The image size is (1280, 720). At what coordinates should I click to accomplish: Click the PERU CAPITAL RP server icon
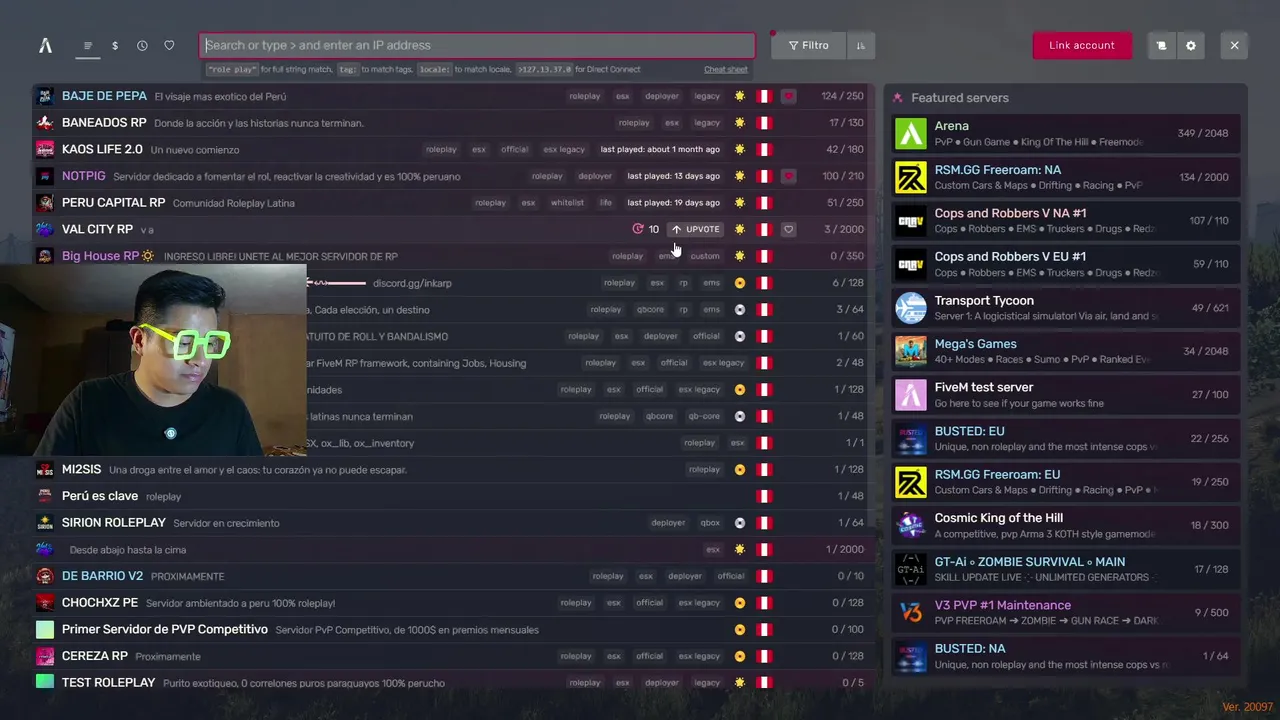pos(45,203)
